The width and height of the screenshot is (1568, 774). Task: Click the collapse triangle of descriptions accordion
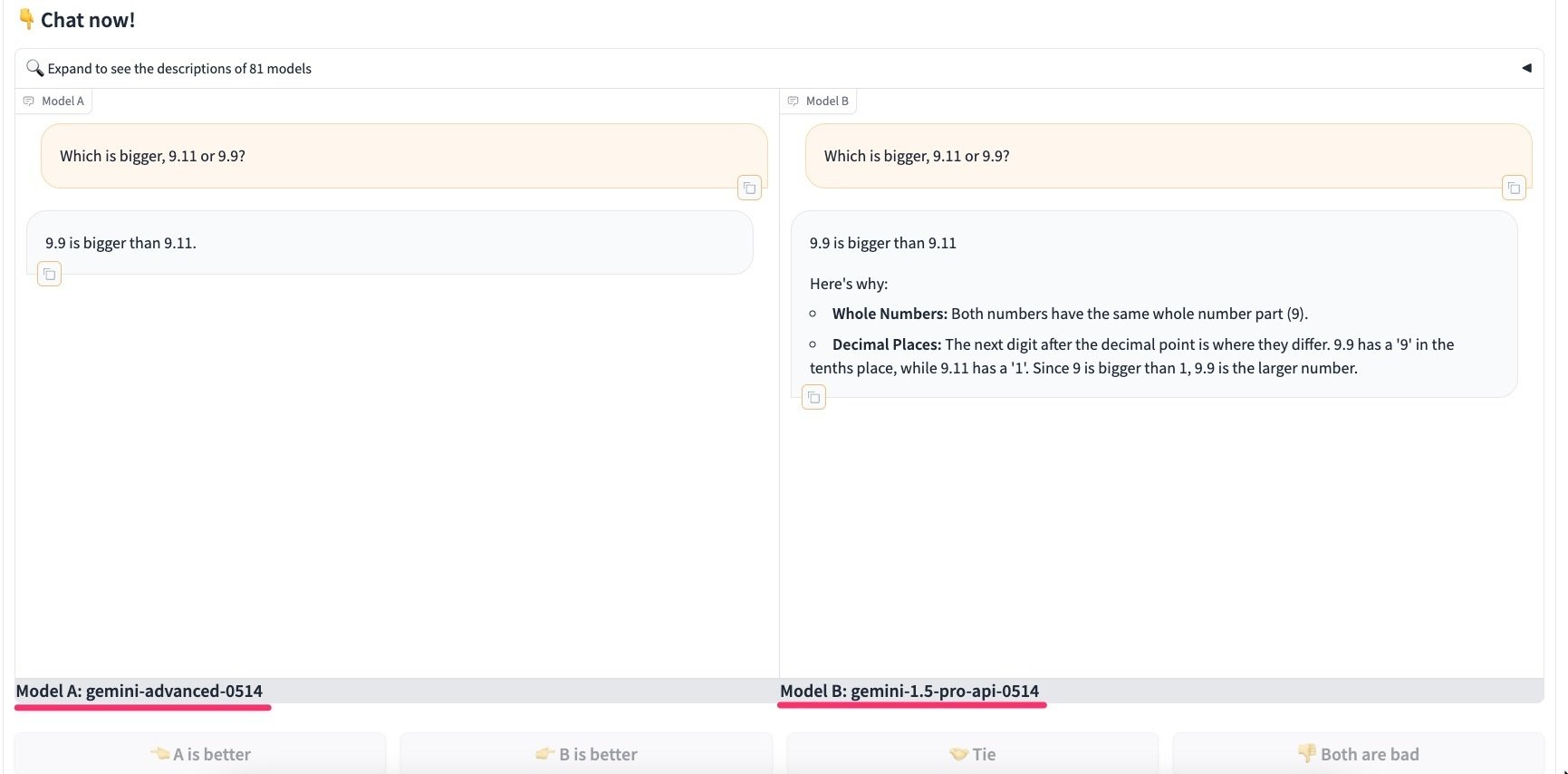(1526, 68)
